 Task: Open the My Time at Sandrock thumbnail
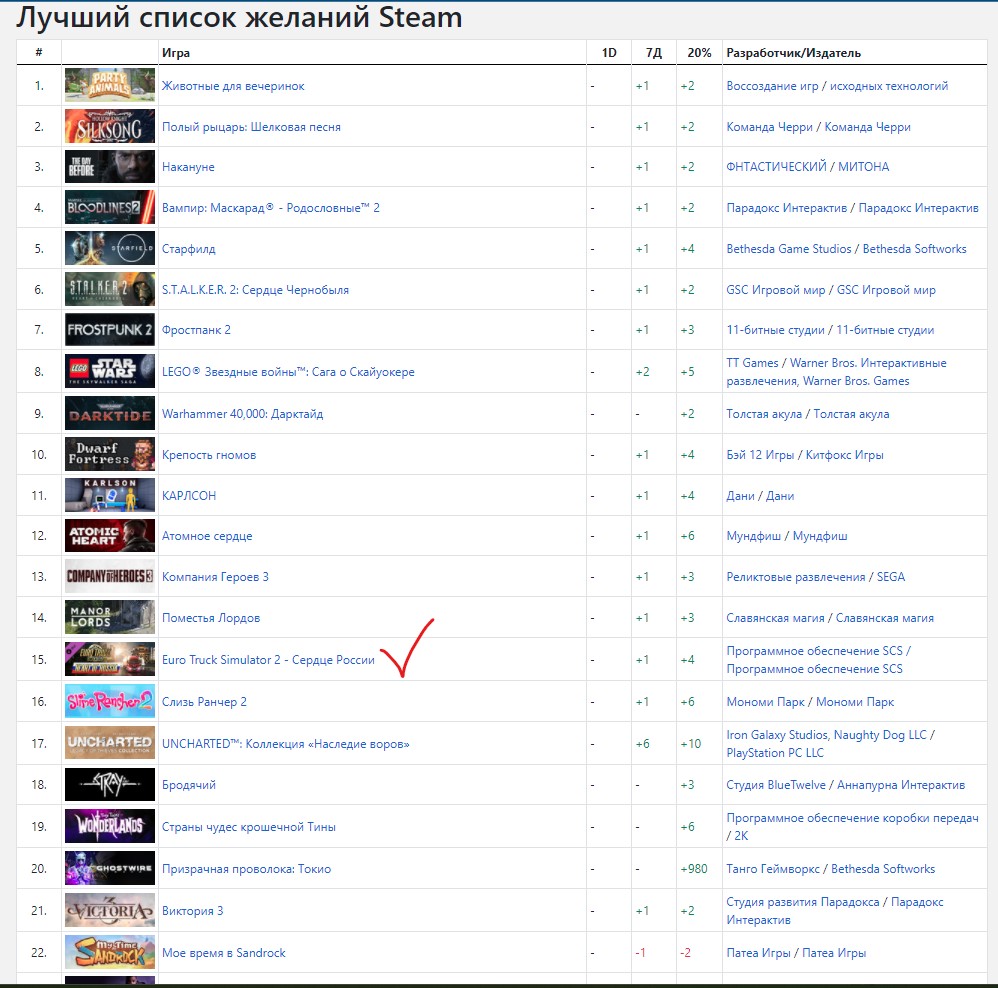tap(109, 952)
